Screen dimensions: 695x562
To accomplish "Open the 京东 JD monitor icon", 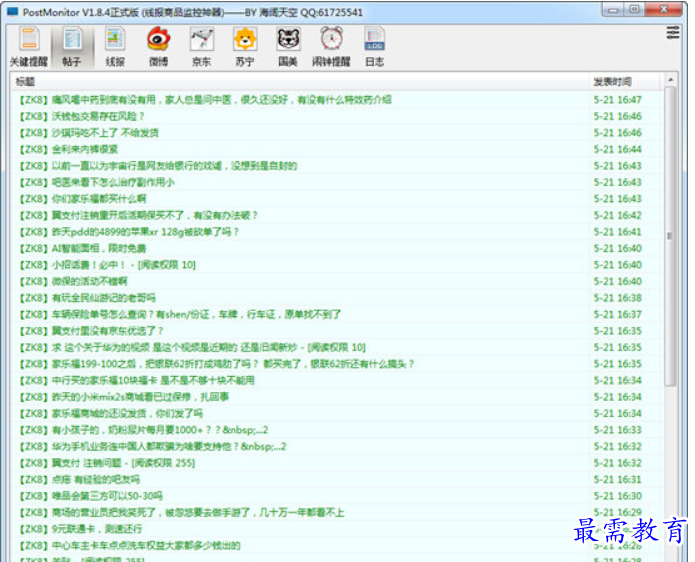I will point(202,47).
